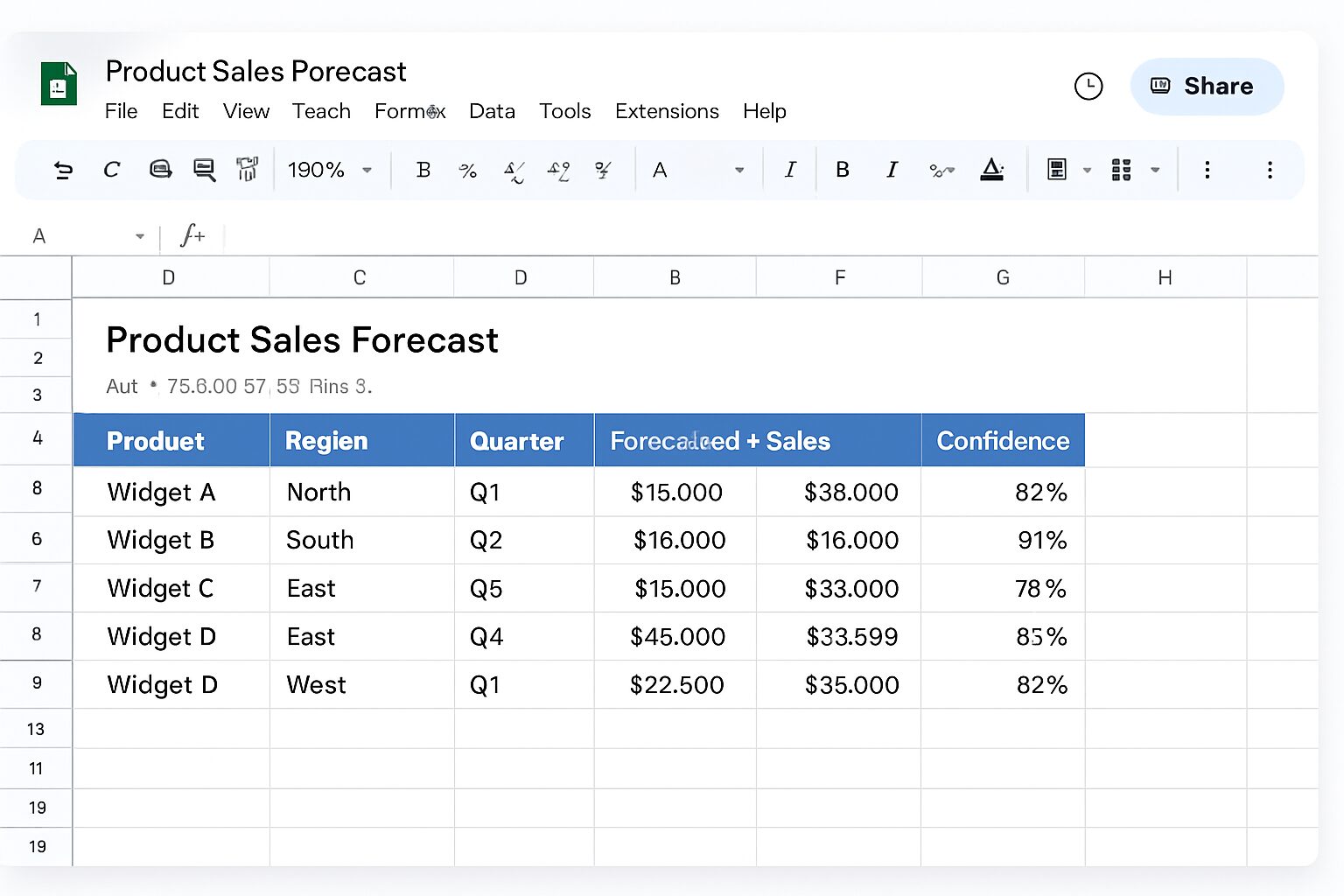This screenshot has width=1344, height=896.
Task: Click the merge cells grid icon
Action: click(1122, 170)
